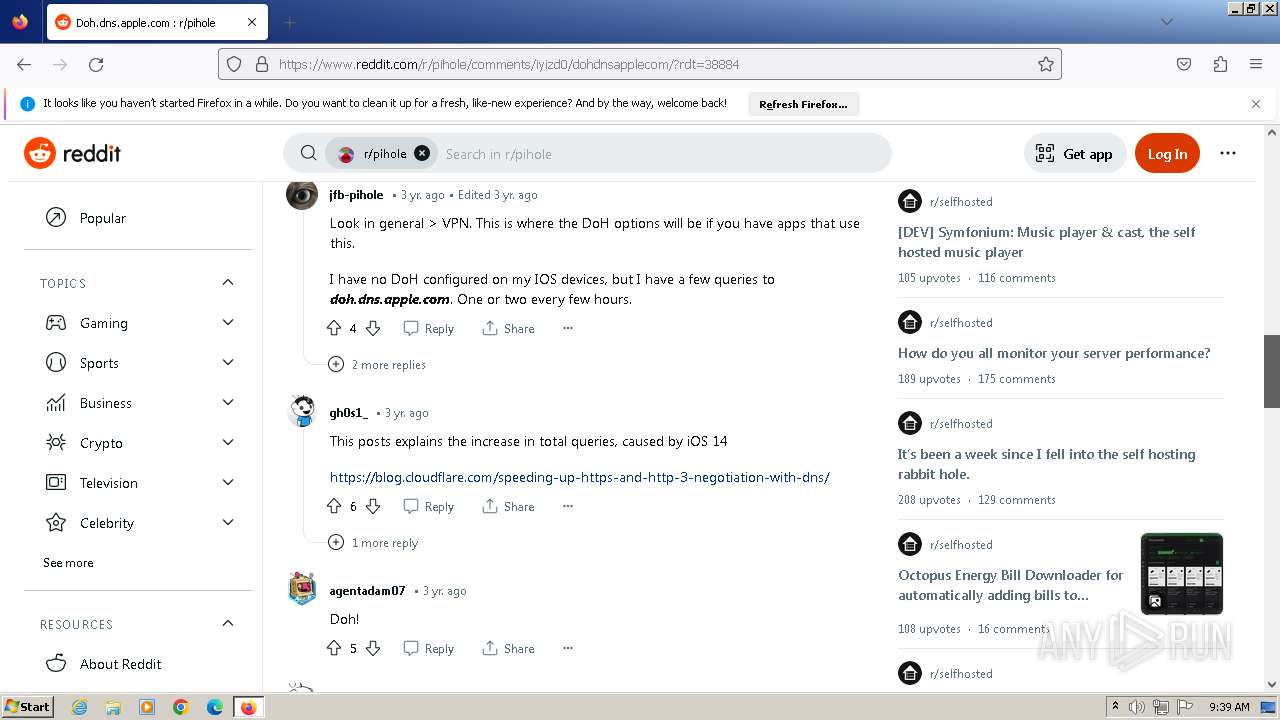The width and height of the screenshot is (1280, 720).
Task: Remove r/pihole search filter
Action: pos(422,153)
